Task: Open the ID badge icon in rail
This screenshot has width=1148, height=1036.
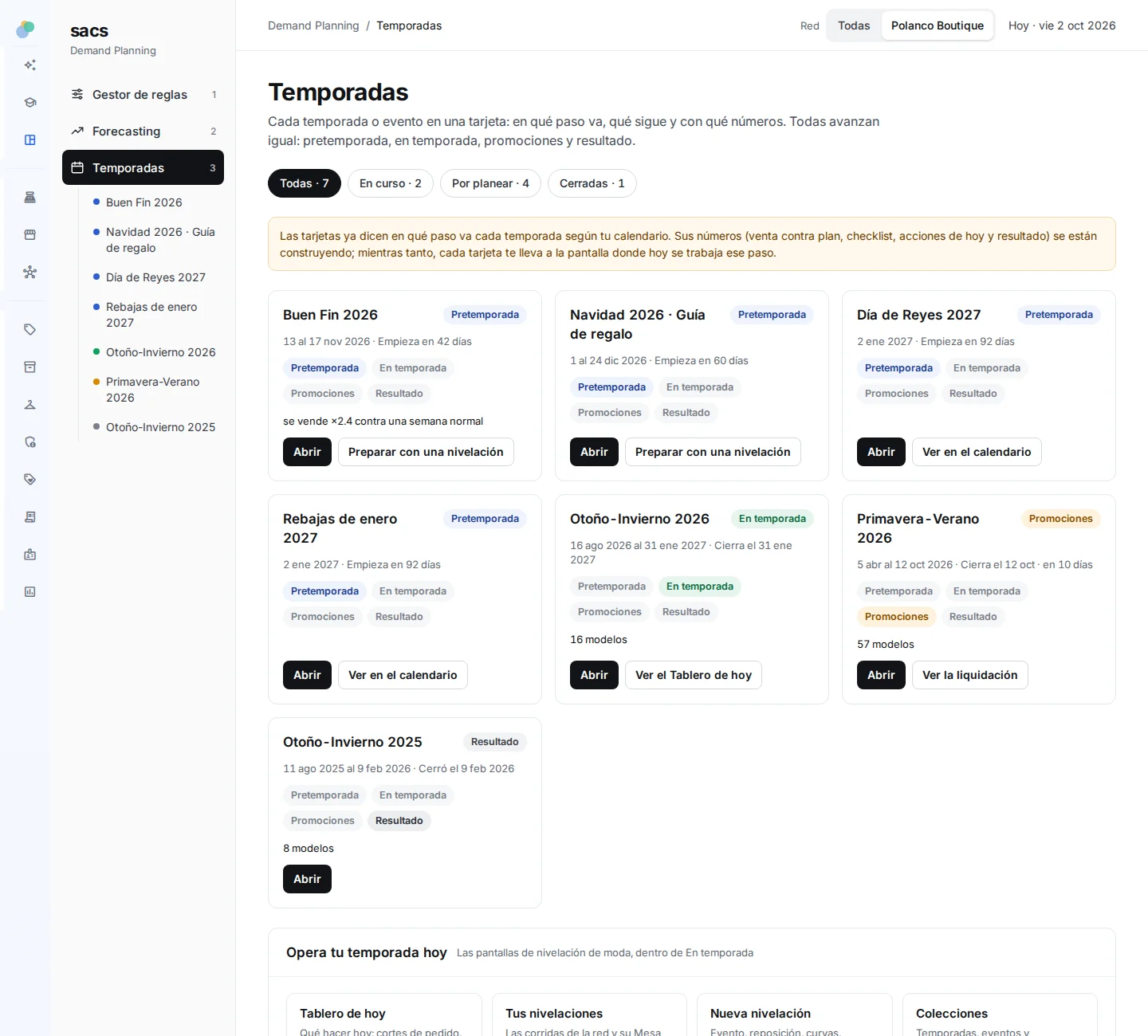Action: pos(30,555)
